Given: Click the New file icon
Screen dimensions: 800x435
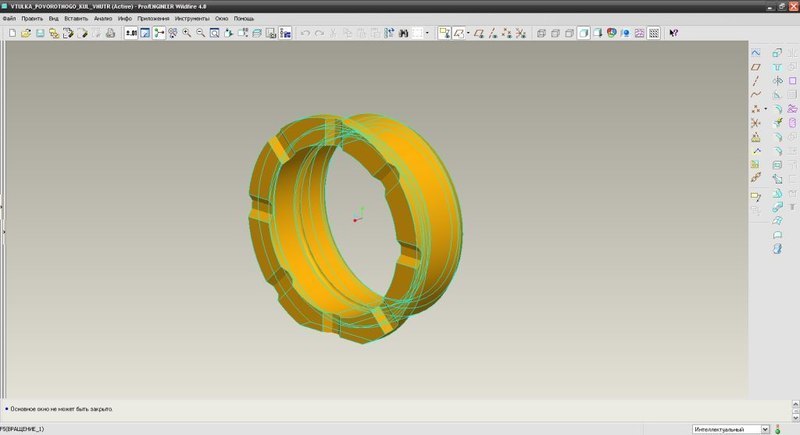Looking at the screenshot, I should 11,33.
